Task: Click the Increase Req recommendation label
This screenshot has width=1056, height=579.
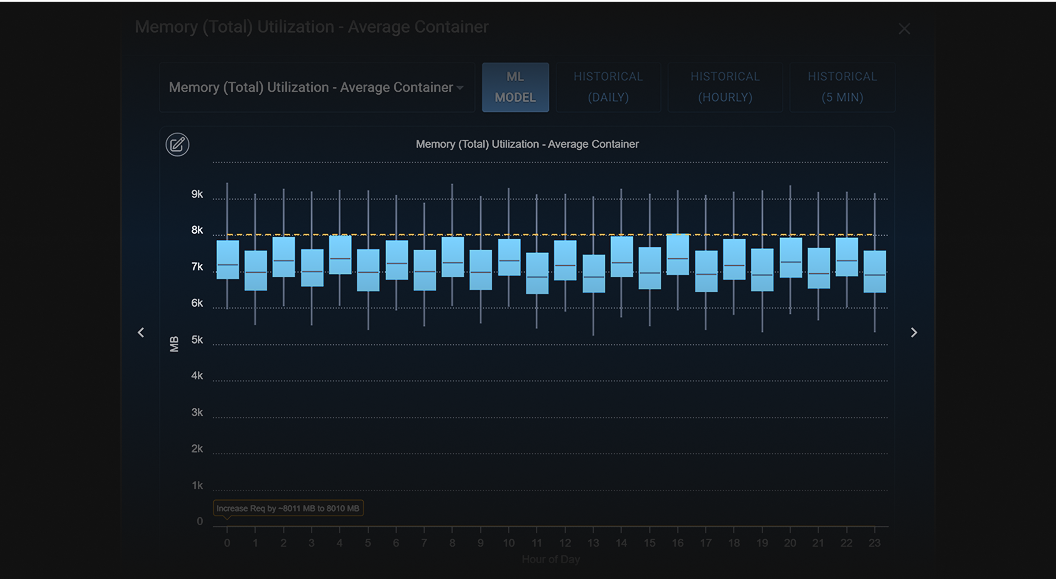Action: 288,508
